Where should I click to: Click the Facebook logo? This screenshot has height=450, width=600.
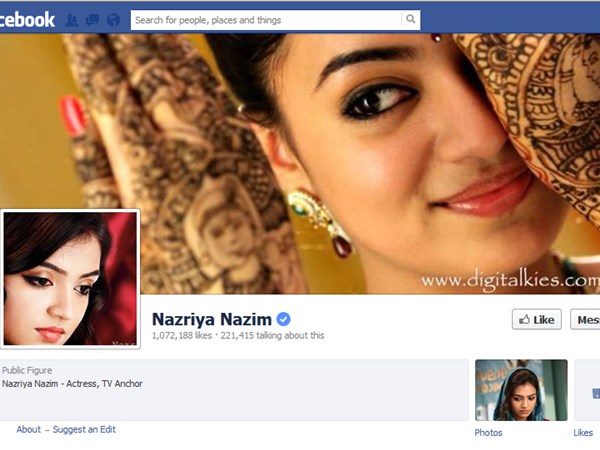tap(27, 20)
